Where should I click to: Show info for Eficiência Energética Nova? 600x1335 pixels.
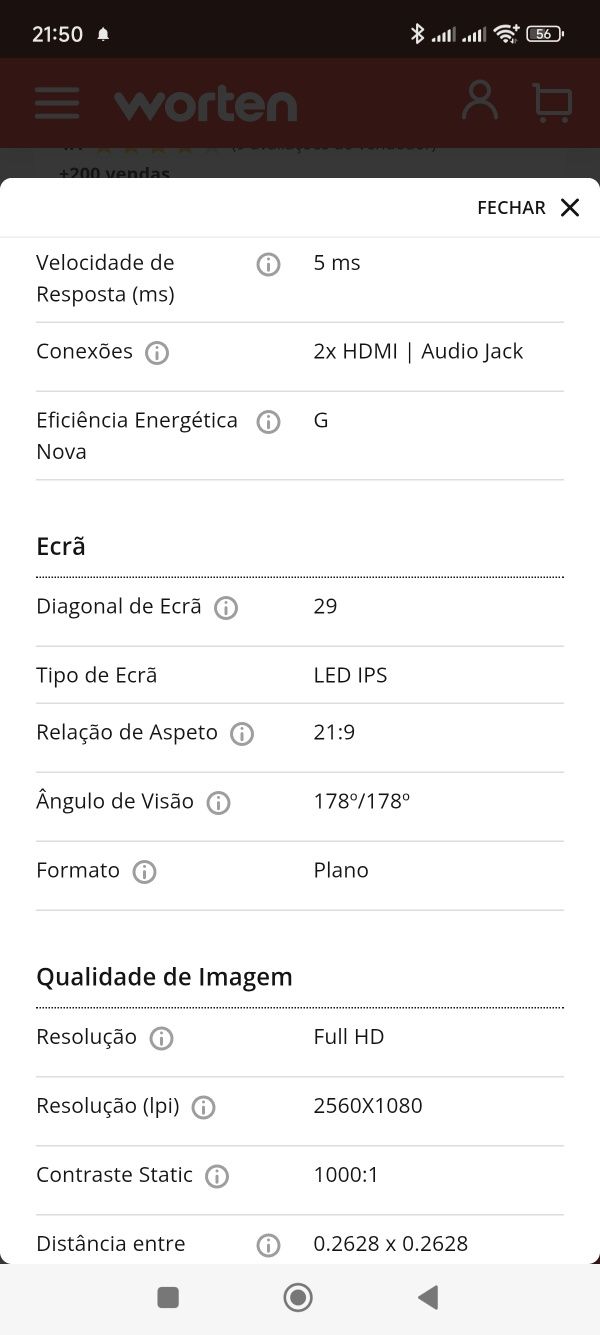[268, 422]
